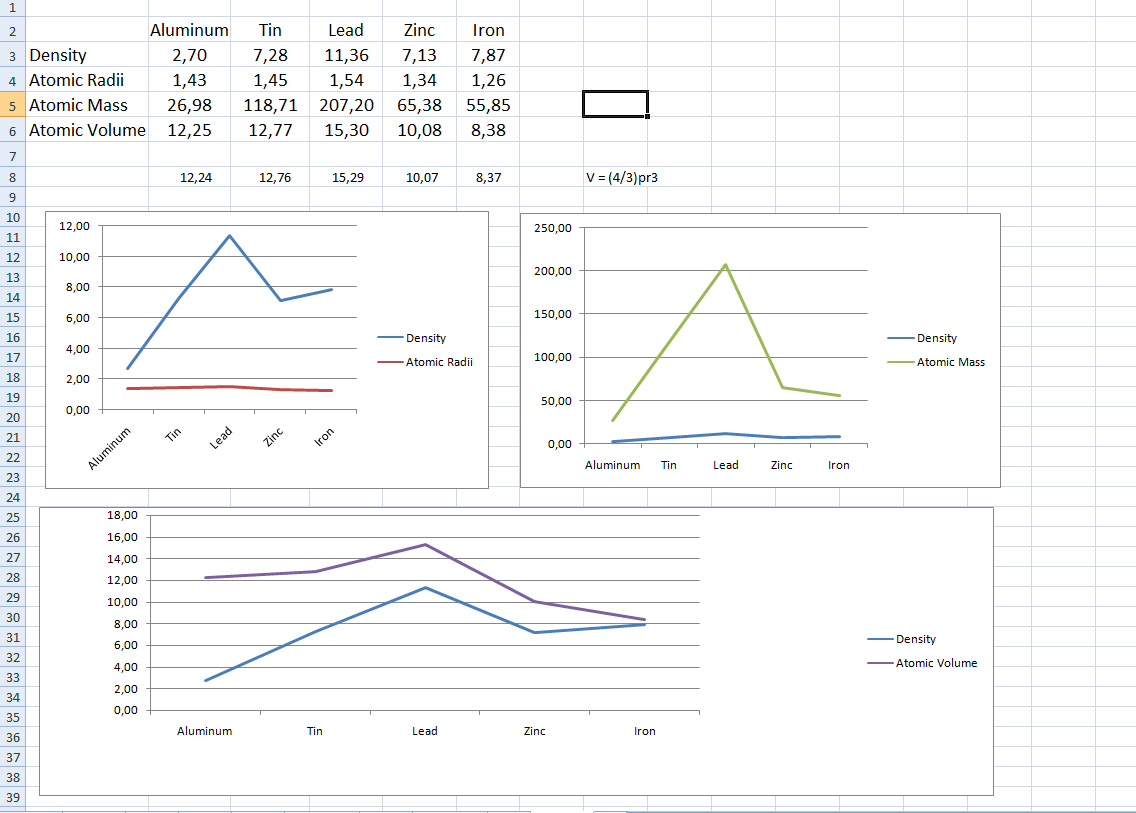
Task: Select the Tin column heading cell
Action: [269, 30]
